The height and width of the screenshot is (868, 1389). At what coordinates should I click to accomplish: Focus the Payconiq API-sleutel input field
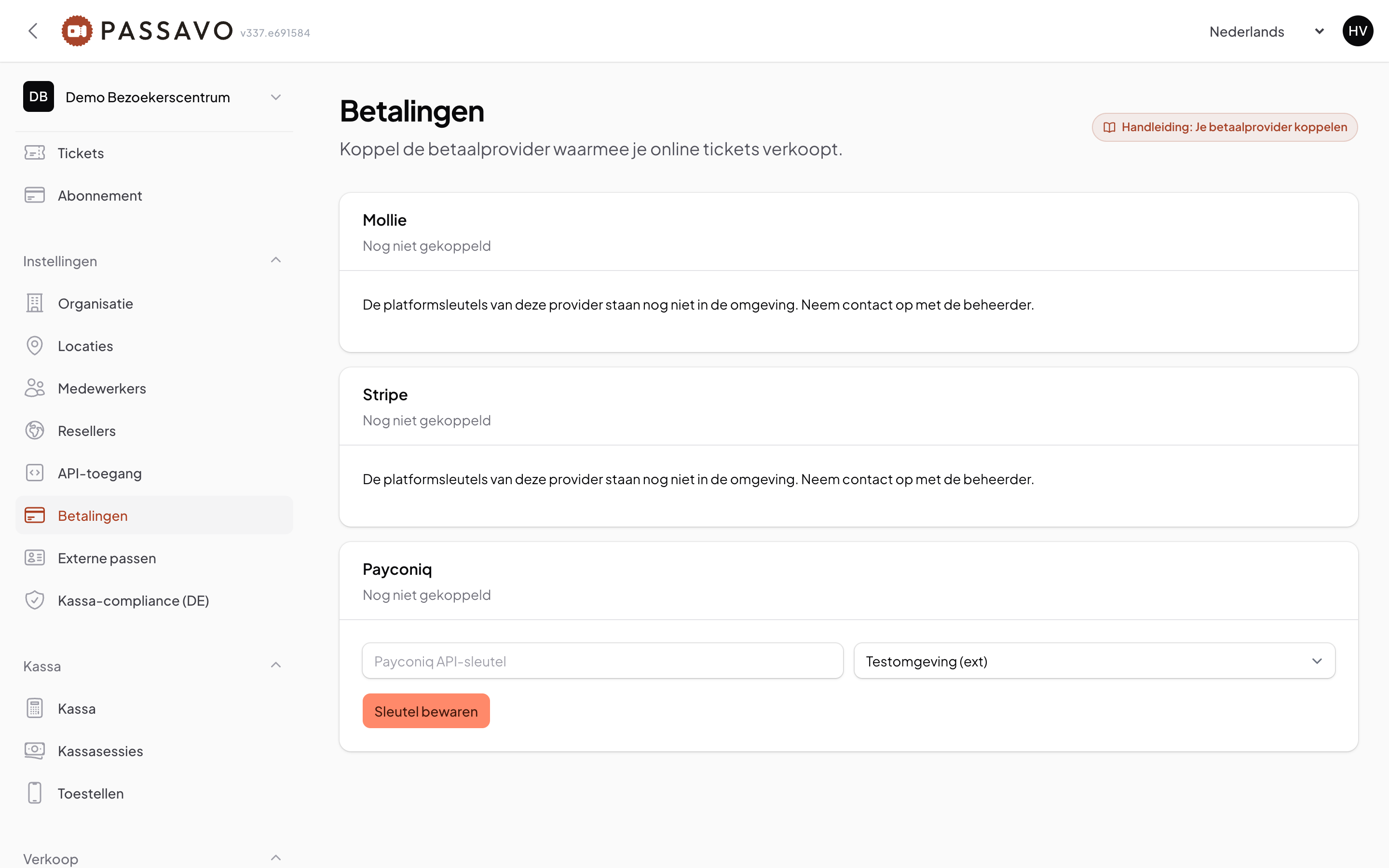tap(603, 661)
